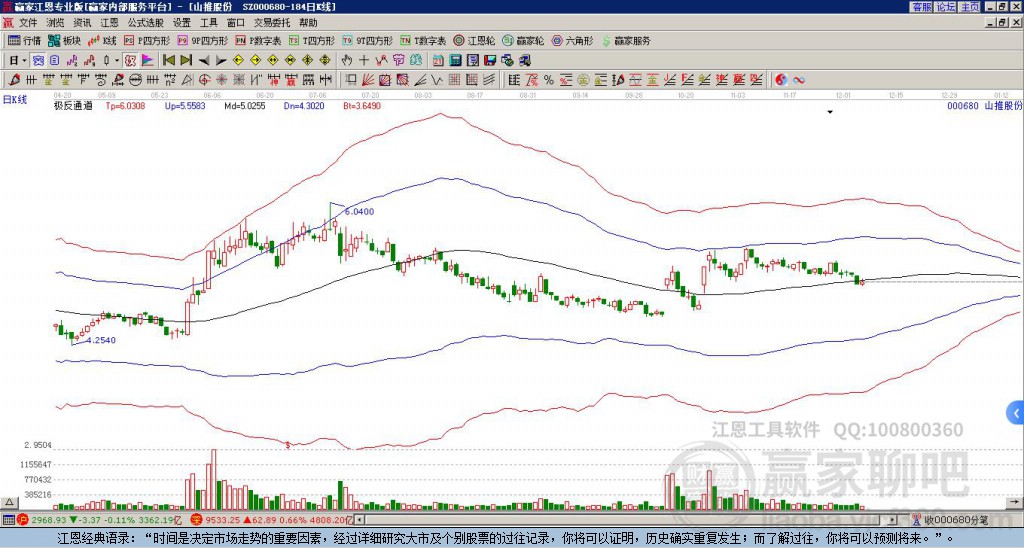
Task: Open the 资讯 menu
Action: [x=82, y=23]
